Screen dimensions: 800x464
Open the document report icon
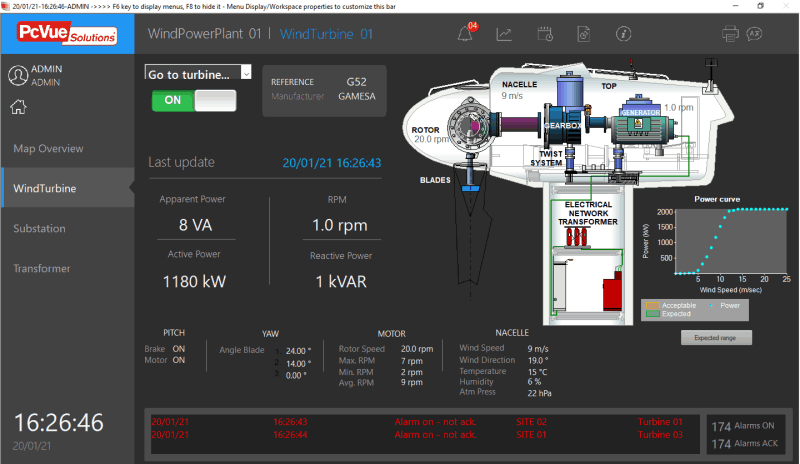(x=583, y=35)
